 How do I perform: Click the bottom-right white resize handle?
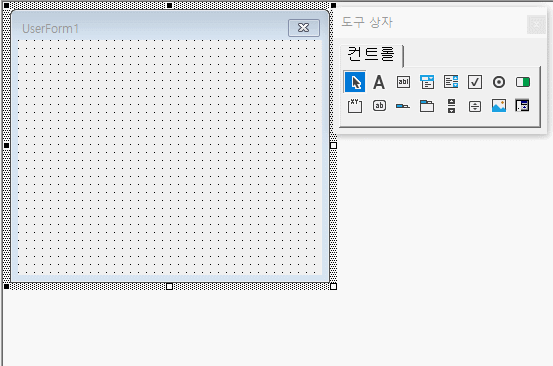333,286
